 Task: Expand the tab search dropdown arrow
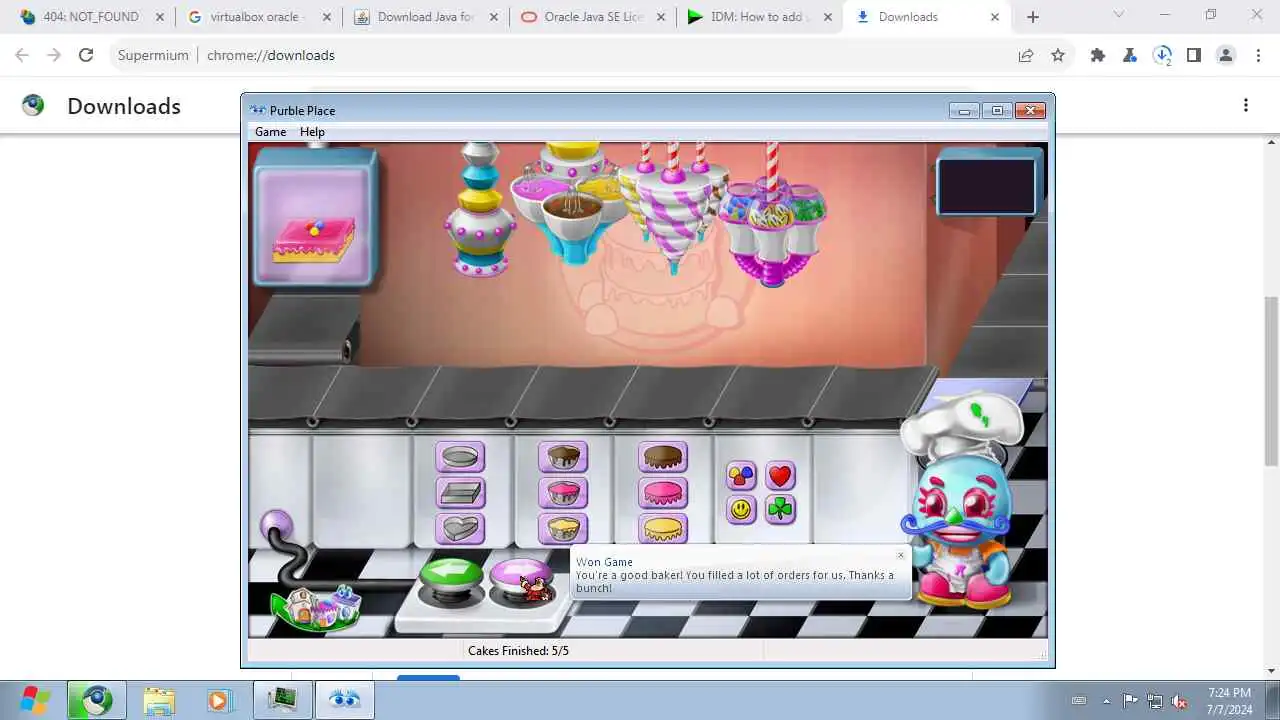(x=1119, y=14)
